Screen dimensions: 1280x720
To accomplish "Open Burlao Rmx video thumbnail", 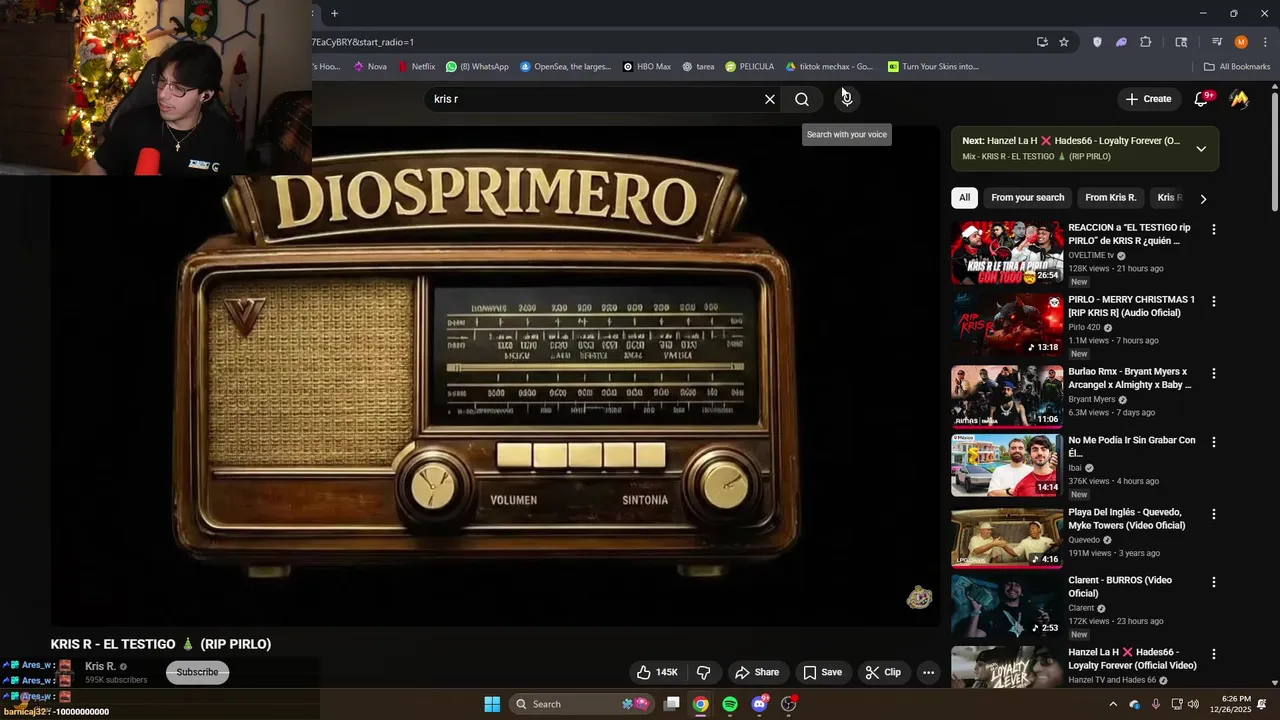I will tap(1007, 397).
